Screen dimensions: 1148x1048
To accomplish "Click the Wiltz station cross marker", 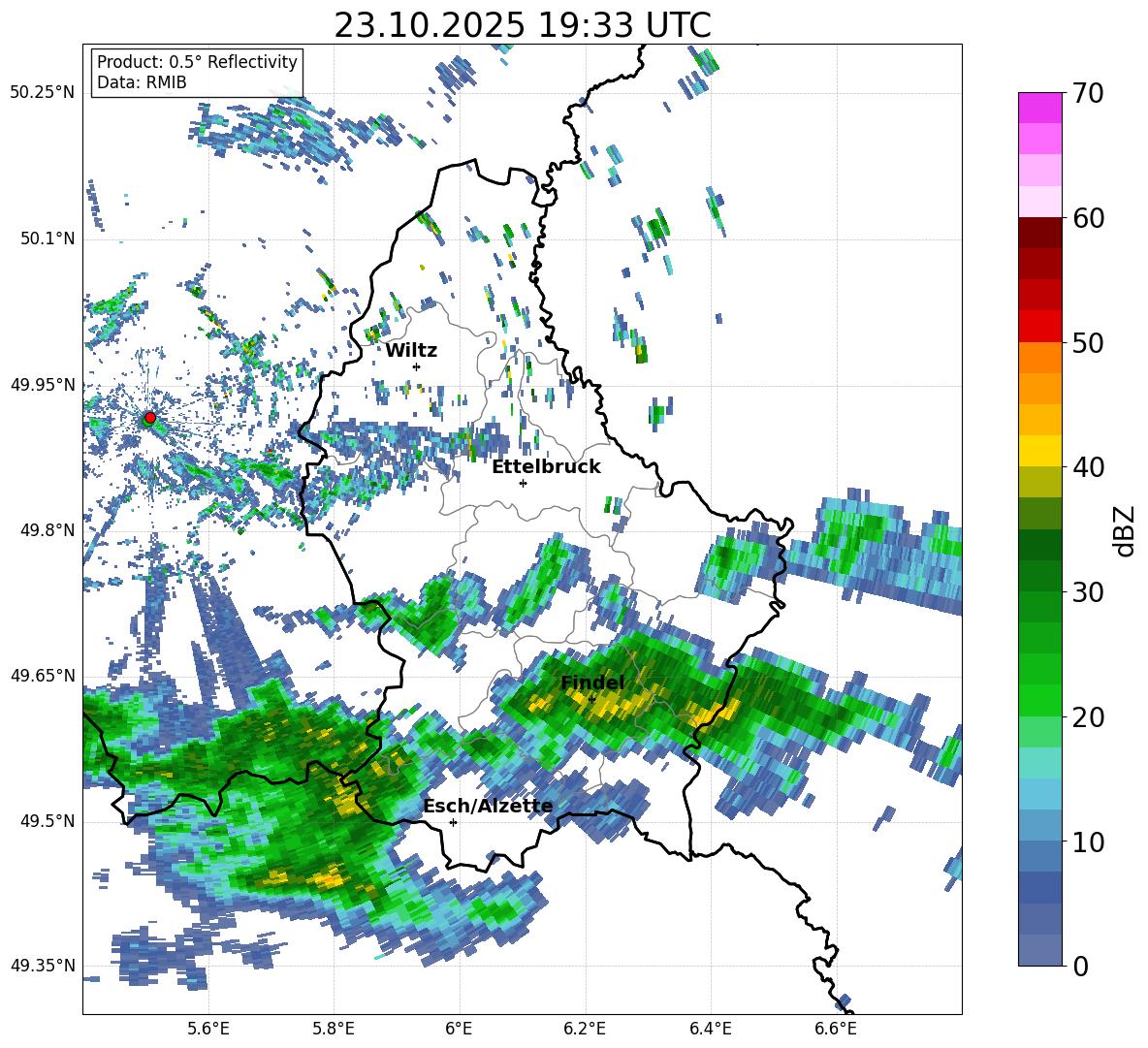I will (x=417, y=366).
